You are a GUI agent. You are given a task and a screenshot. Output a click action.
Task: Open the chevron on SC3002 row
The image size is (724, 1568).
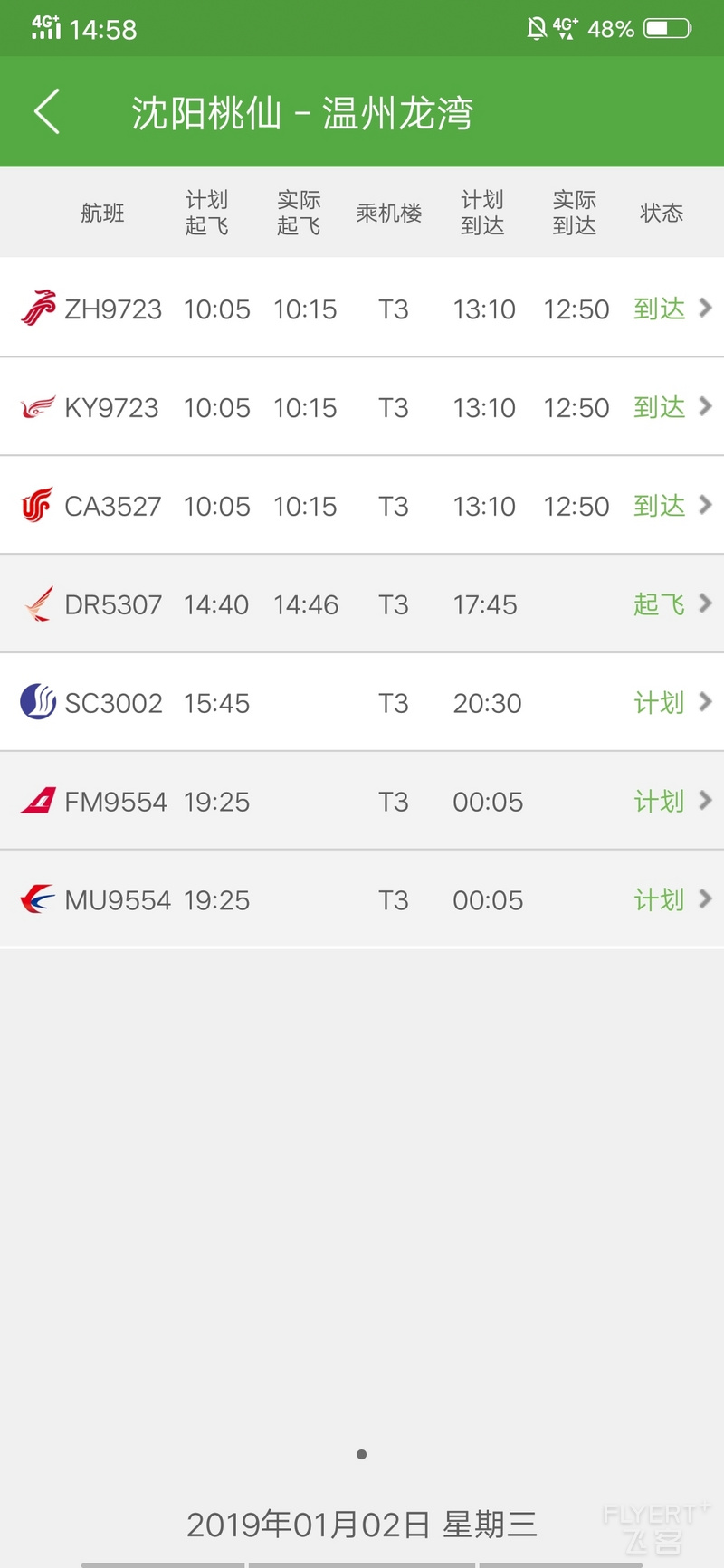click(706, 702)
